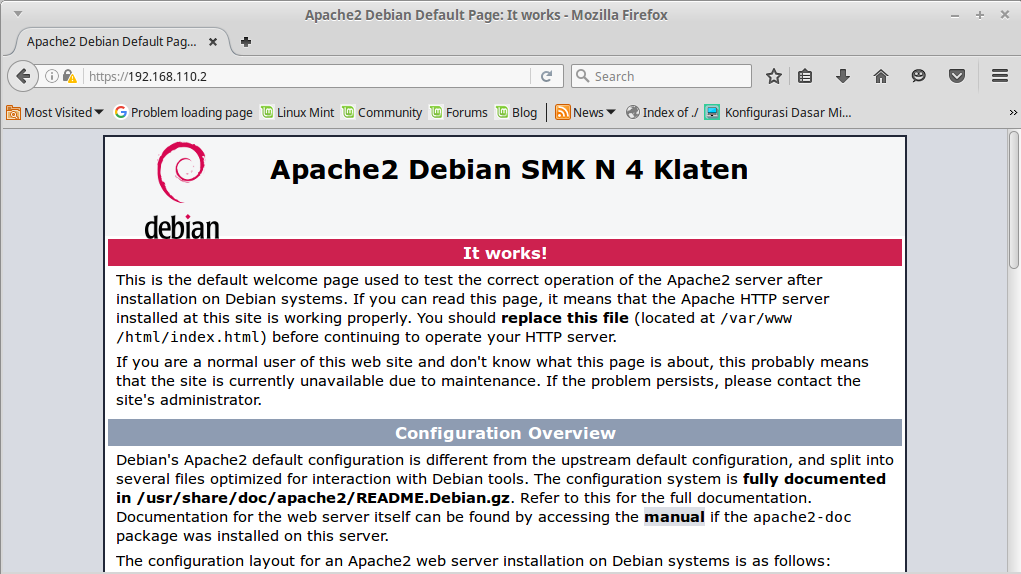Open the hamburger menu
Screen dimensions: 1021x574
tap(1000, 76)
